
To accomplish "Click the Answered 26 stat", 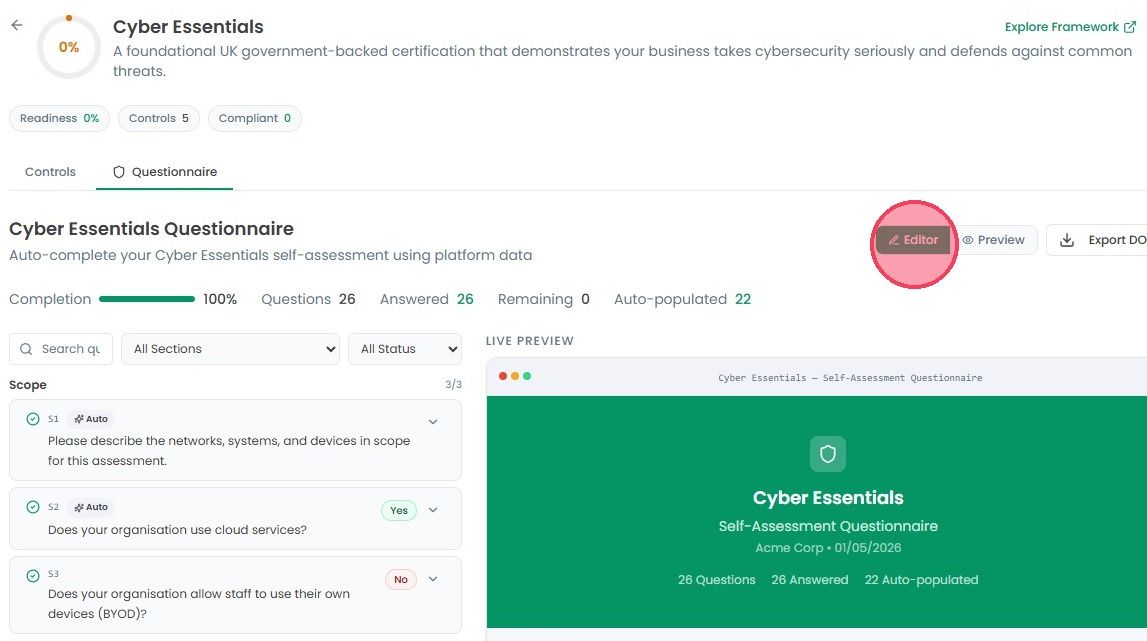I will click(426, 299).
